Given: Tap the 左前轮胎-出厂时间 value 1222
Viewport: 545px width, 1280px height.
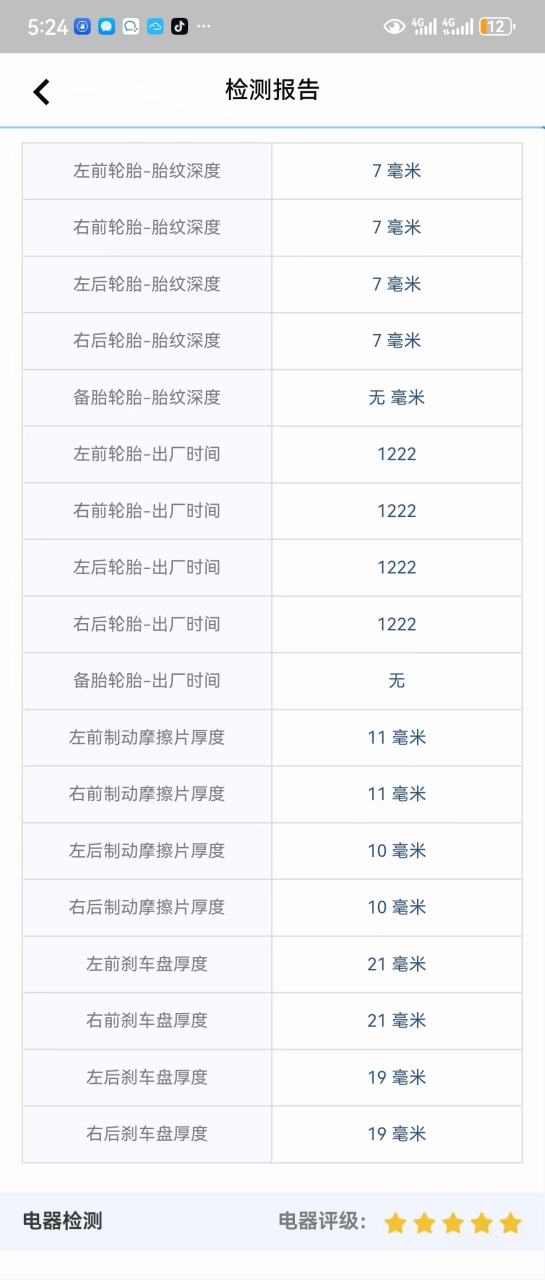Looking at the screenshot, I should (397, 454).
